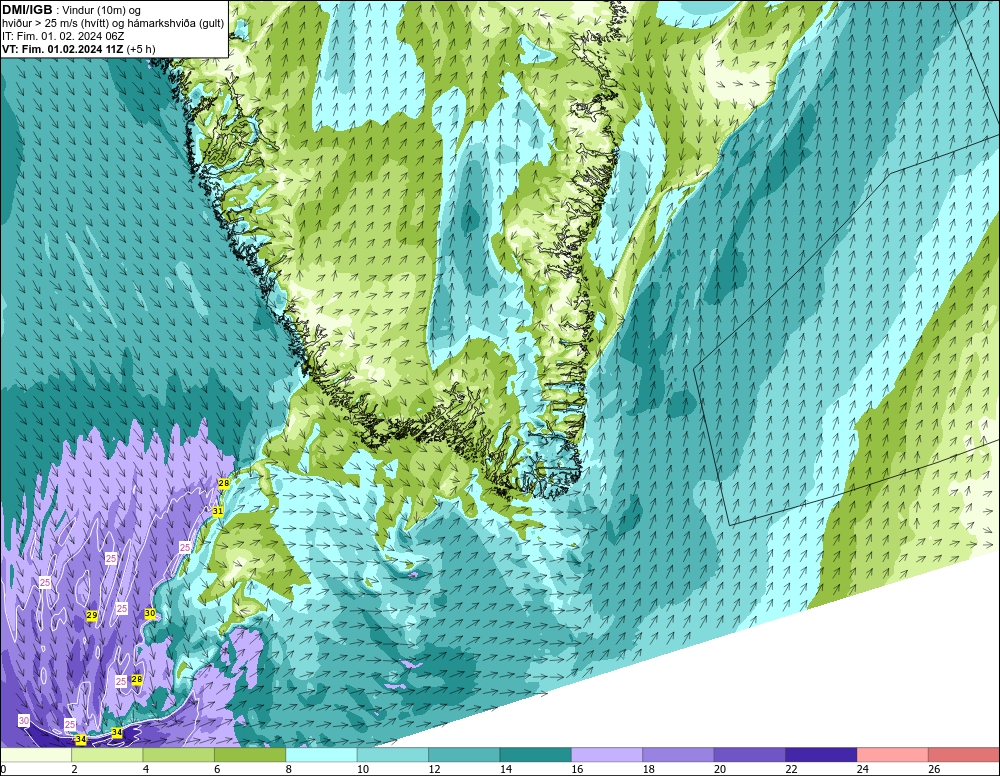
Task: Click the 12–14 m/s teal legend swatch
Action: coord(464,755)
